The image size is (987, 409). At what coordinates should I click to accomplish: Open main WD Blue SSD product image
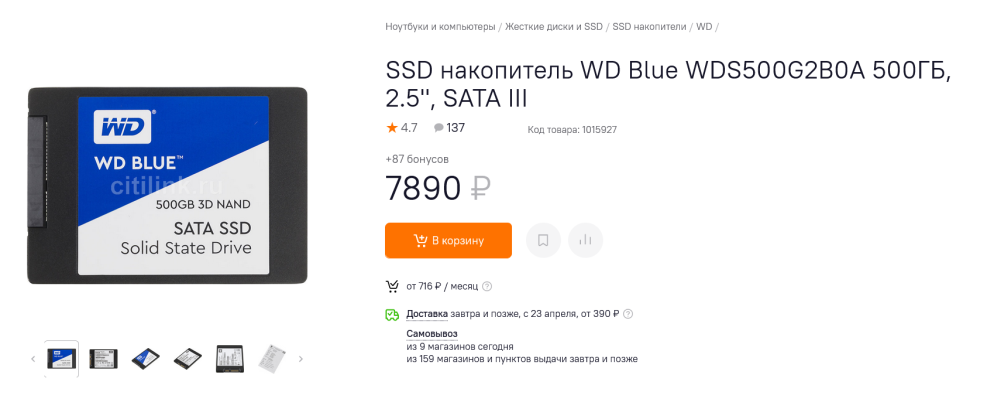(167, 185)
